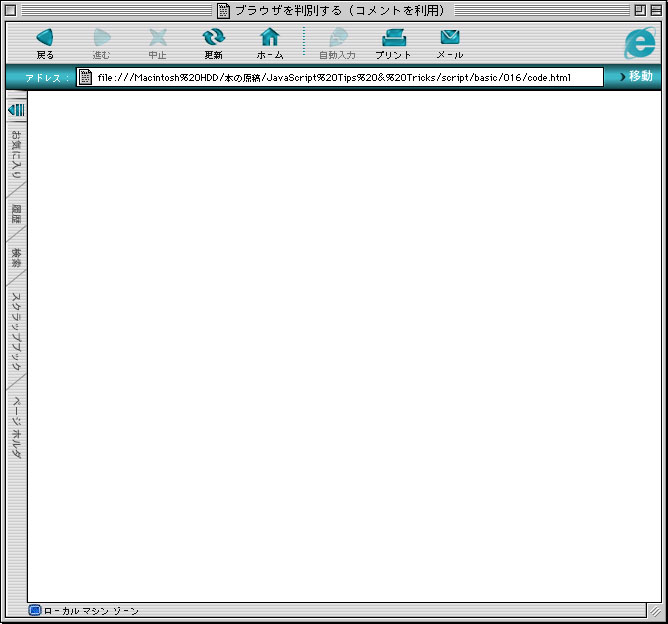This screenshot has width=668, height=624.
Task: Click the page icon beside the address URL
Action: click(x=86, y=77)
